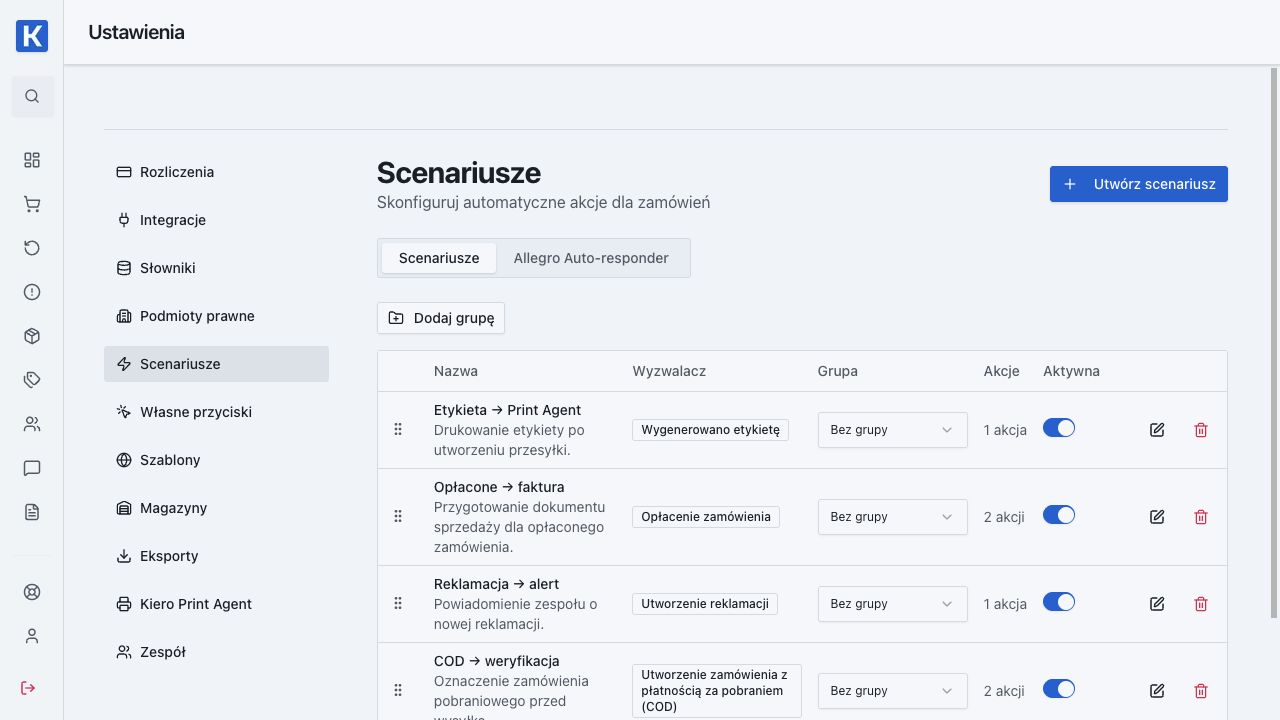Image resolution: width=1280 pixels, height=720 pixels.
Task: Click the drag handle of Opłacone → faktura row
Action: [398, 517]
